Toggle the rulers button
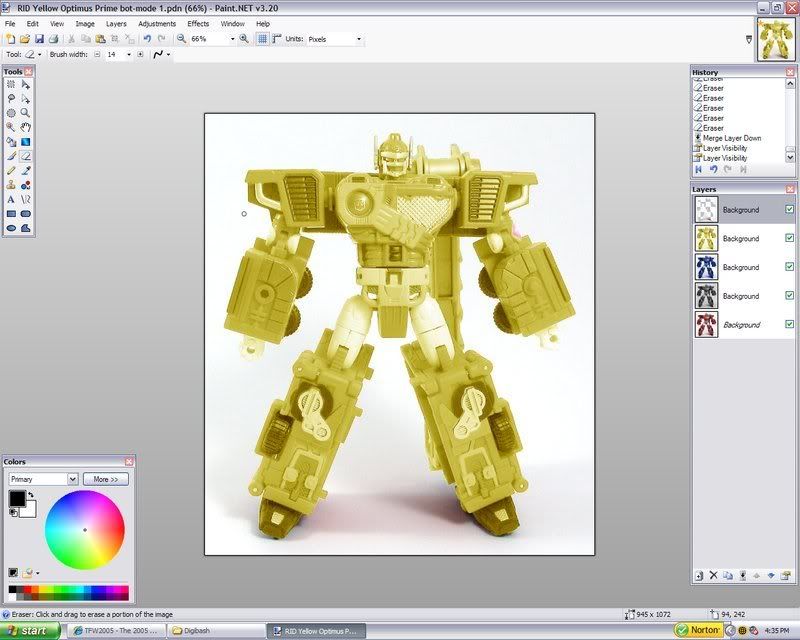The width and height of the screenshot is (800, 640). pyautogui.click(x=277, y=39)
